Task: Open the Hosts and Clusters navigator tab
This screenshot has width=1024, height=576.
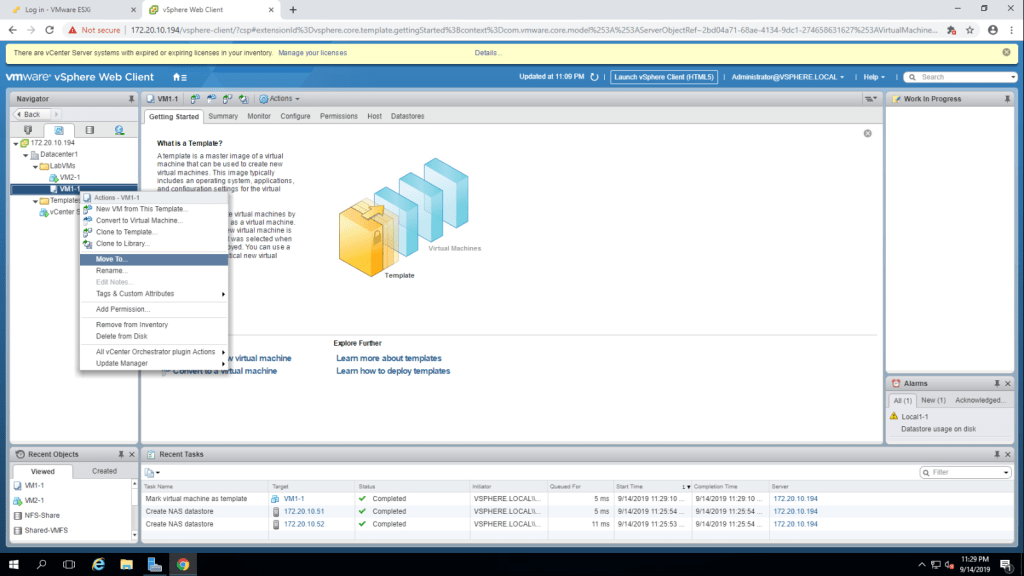Action: (27, 130)
